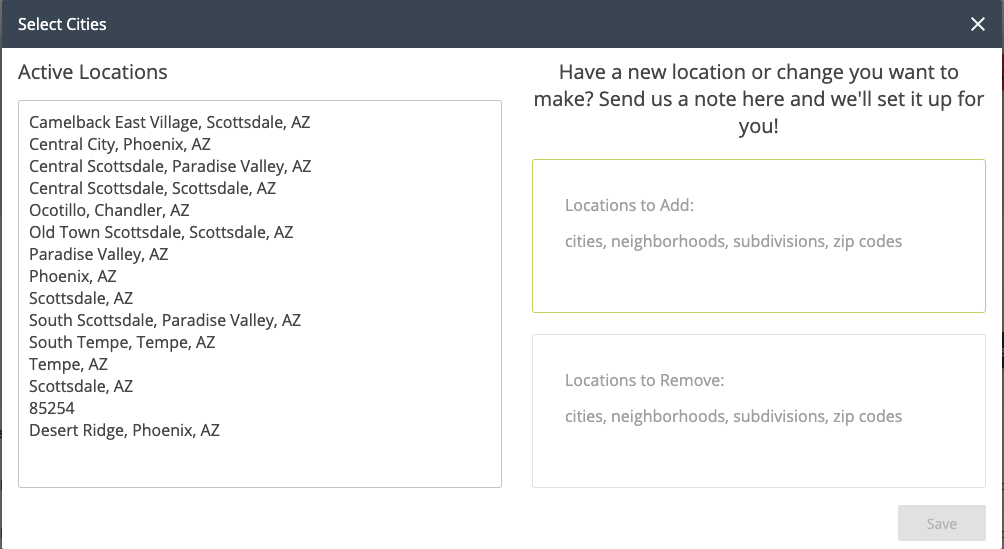Click Central Scottsdale, Paradise Valley location
This screenshot has height=549, width=1004.
(x=170, y=166)
